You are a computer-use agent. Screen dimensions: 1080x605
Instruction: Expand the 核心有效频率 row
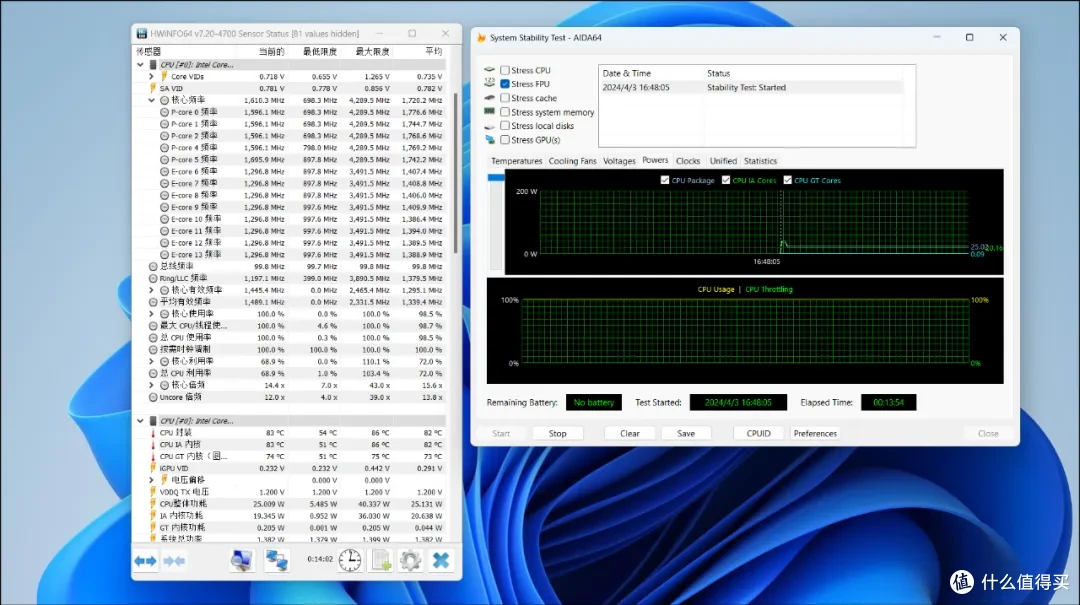coord(152,290)
